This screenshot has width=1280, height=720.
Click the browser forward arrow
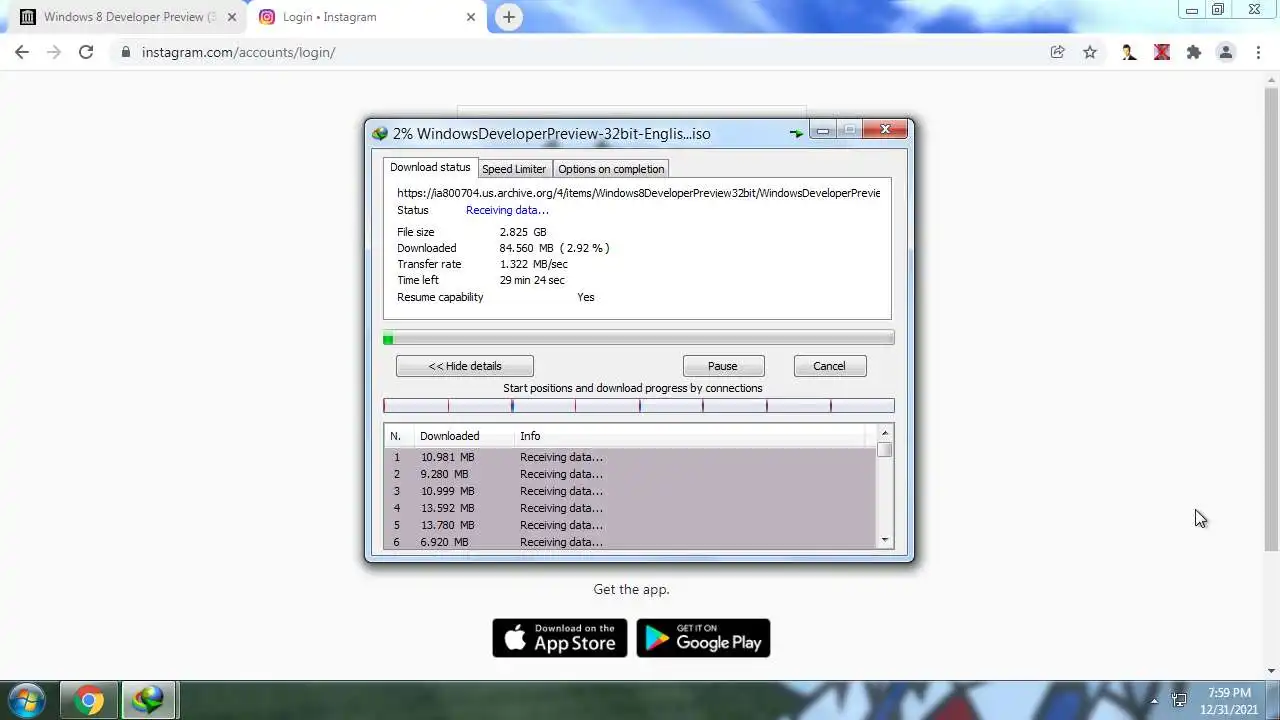pyautogui.click(x=54, y=52)
